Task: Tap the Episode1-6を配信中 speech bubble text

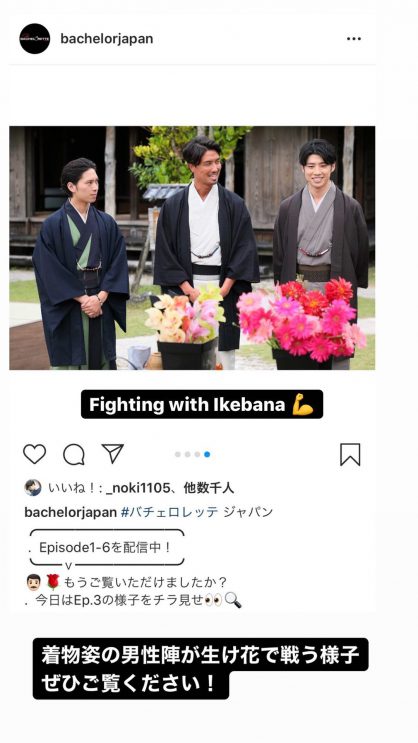Action: point(105,548)
